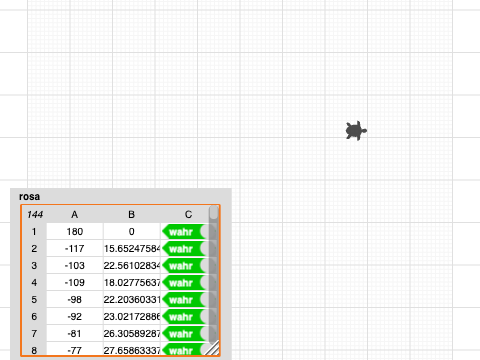The width and height of the screenshot is (480, 360).
Task: Click cell showing 22.5610283 in column B
Action: pyautogui.click(x=132, y=266)
